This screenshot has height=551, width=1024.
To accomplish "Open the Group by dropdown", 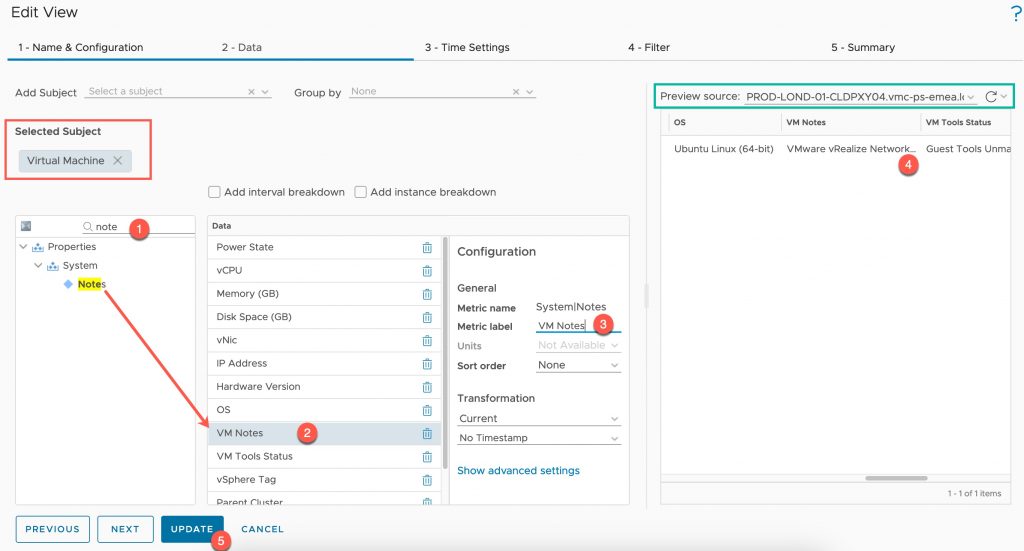I will point(530,92).
